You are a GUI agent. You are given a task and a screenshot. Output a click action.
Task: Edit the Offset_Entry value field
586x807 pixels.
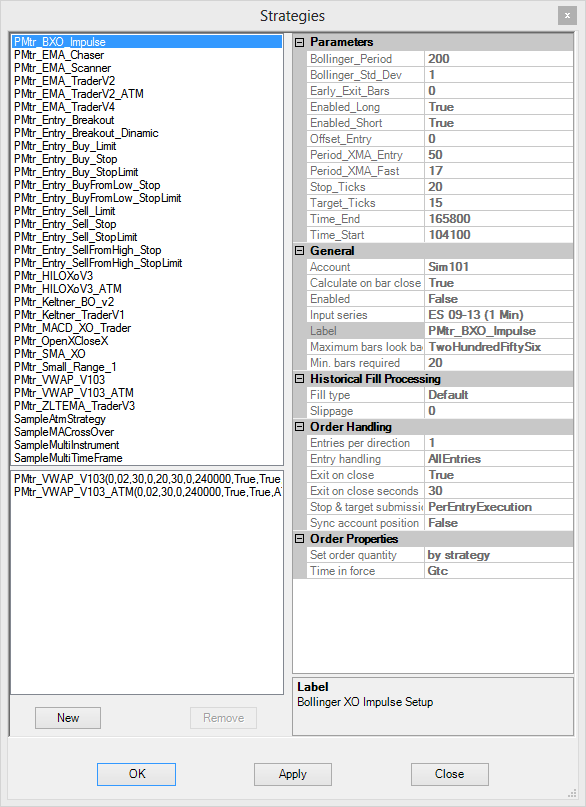499,138
